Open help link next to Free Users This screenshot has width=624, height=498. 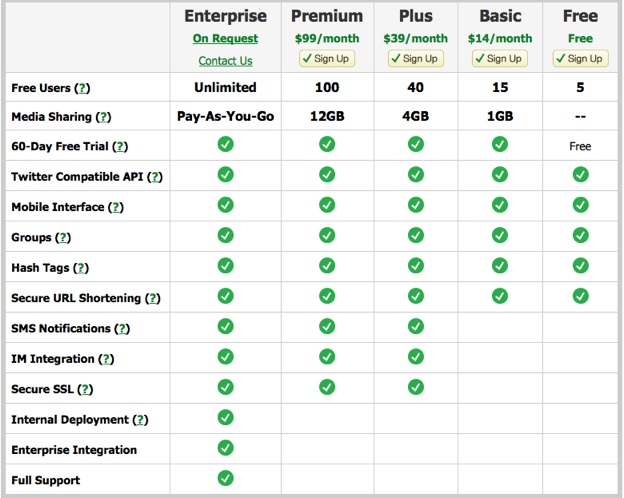pos(83,88)
